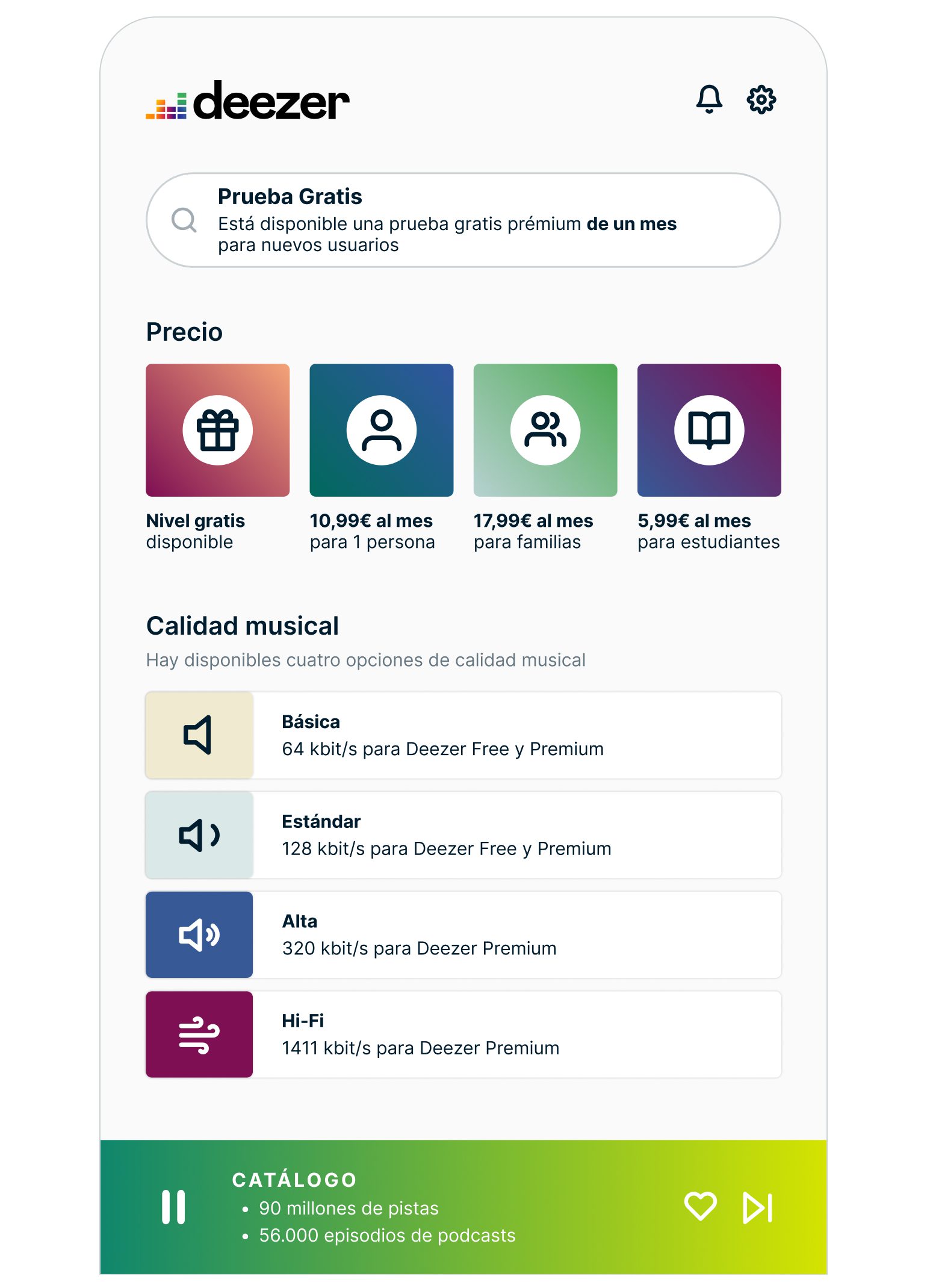Select the student plan book tile
The height and width of the screenshot is (1288, 927).
(x=709, y=430)
